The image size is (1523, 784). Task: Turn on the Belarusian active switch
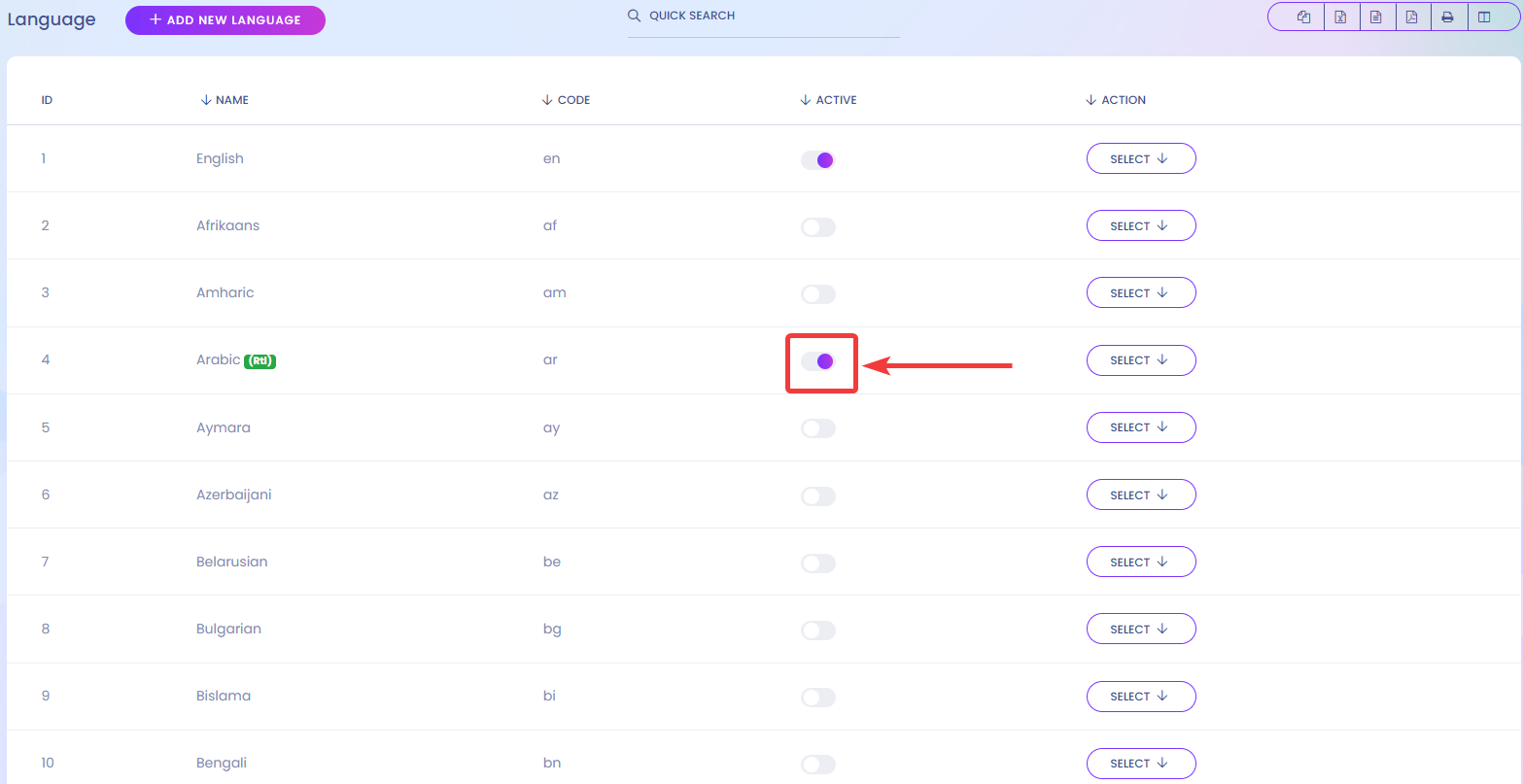pyautogui.click(x=818, y=563)
